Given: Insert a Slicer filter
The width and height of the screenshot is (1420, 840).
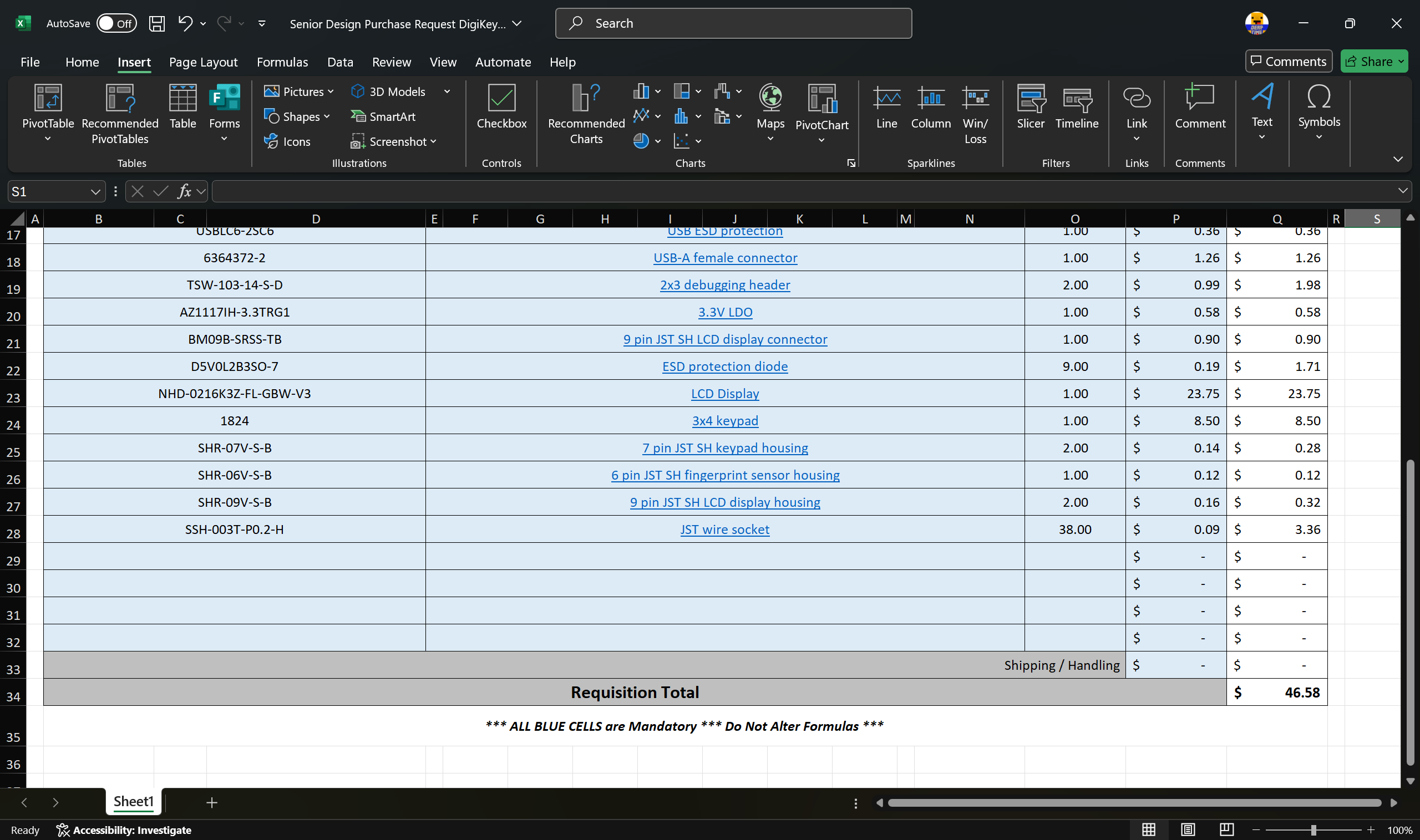Looking at the screenshot, I should pos(1030,99).
